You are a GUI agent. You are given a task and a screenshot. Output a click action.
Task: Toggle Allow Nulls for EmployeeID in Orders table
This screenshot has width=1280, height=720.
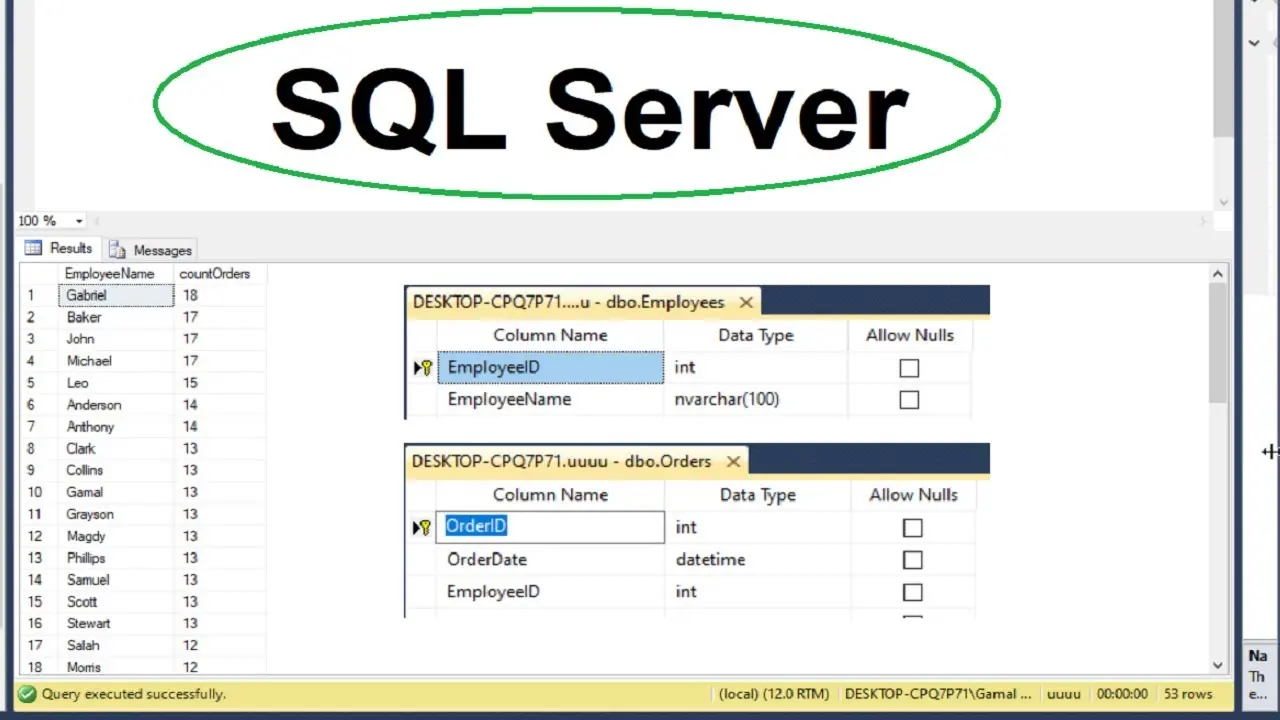tap(912, 592)
